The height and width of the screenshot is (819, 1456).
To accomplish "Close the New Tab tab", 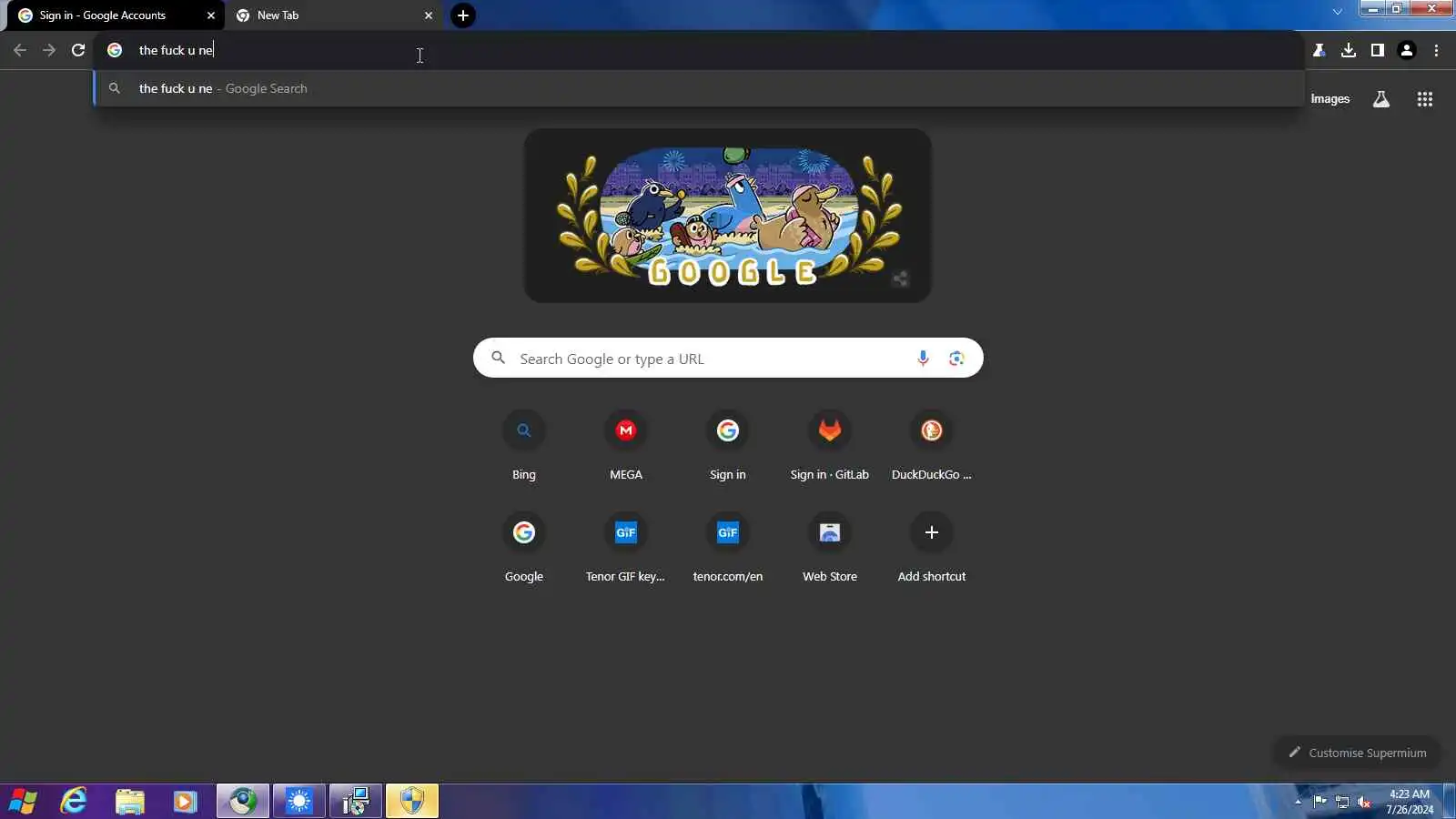I will pos(429,15).
